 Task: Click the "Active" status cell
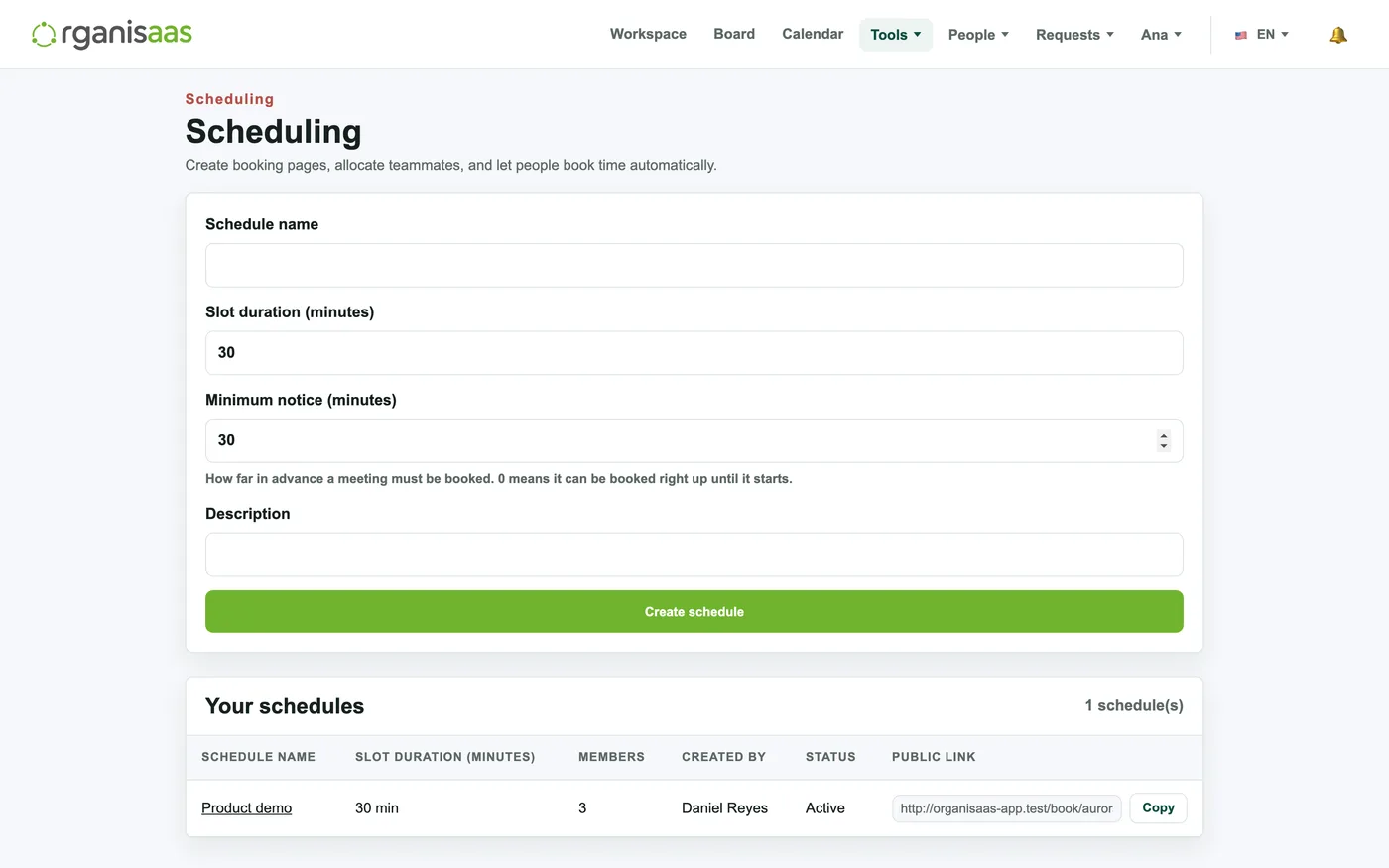click(x=825, y=808)
